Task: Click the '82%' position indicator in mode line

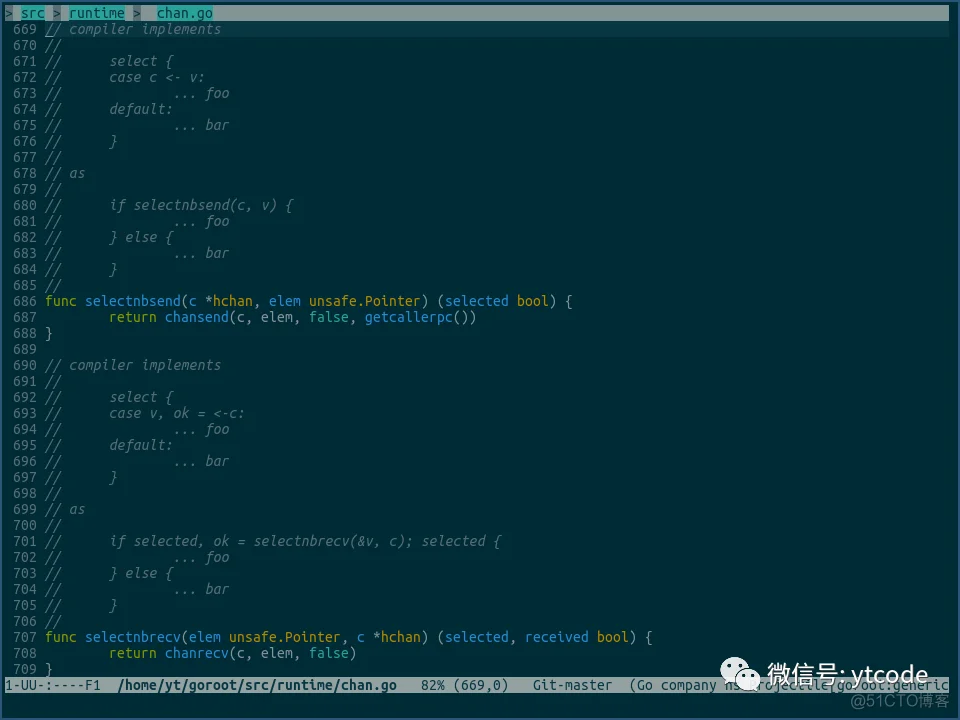Action: pos(432,685)
